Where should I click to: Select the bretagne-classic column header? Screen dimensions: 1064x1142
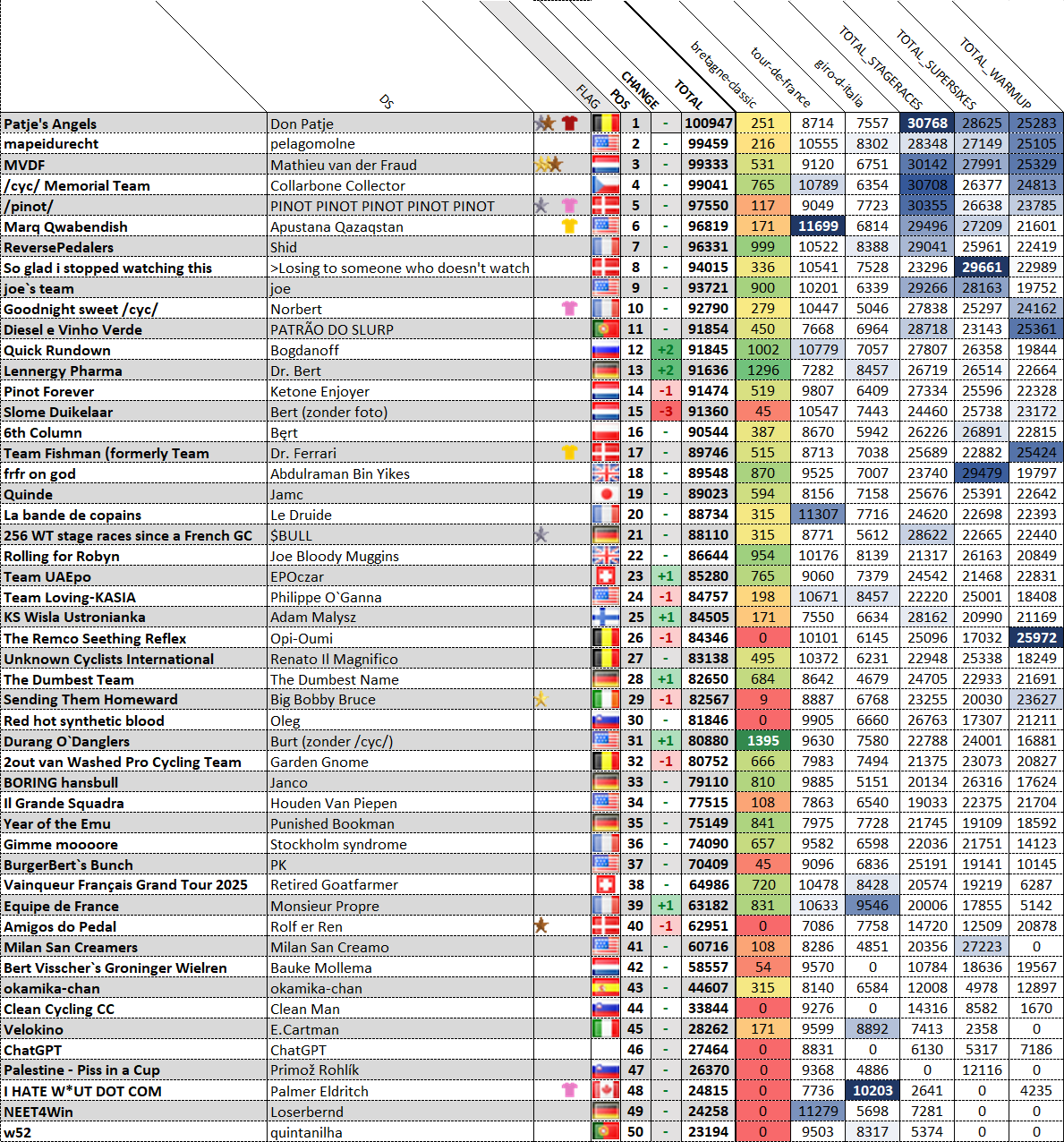[723, 74]
